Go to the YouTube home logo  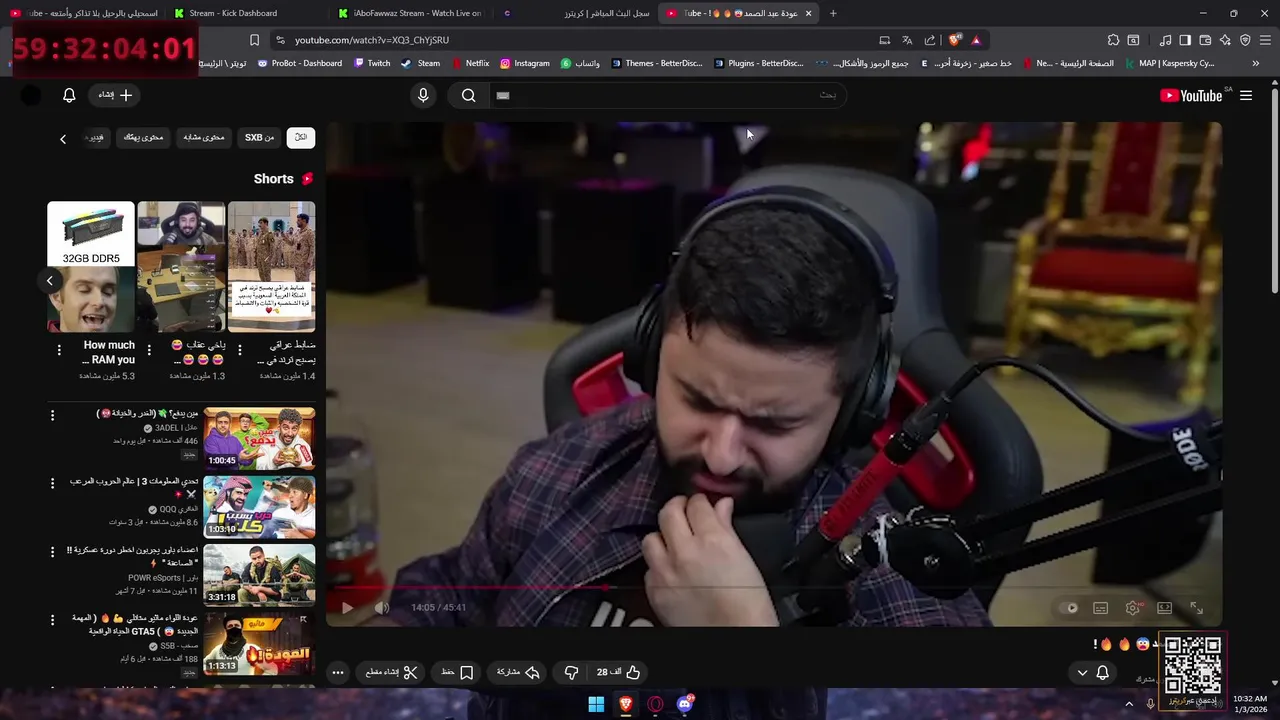1191,95
